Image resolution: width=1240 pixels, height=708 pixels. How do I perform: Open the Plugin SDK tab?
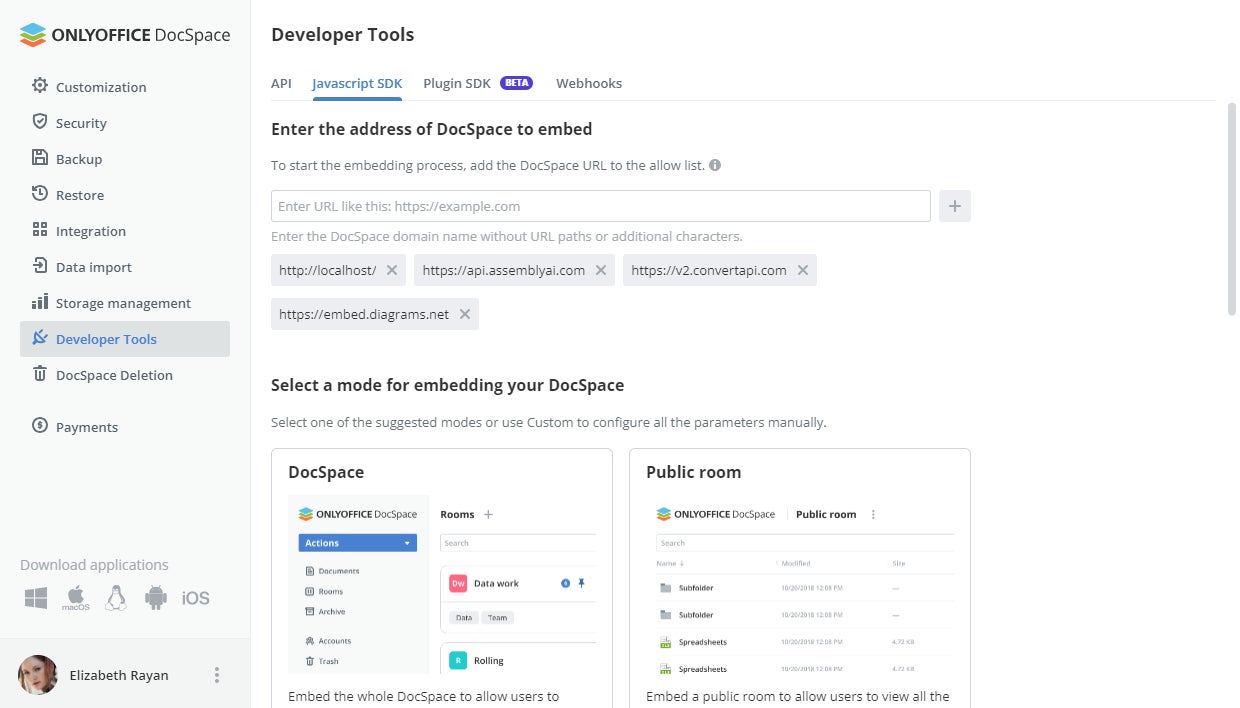457,83
